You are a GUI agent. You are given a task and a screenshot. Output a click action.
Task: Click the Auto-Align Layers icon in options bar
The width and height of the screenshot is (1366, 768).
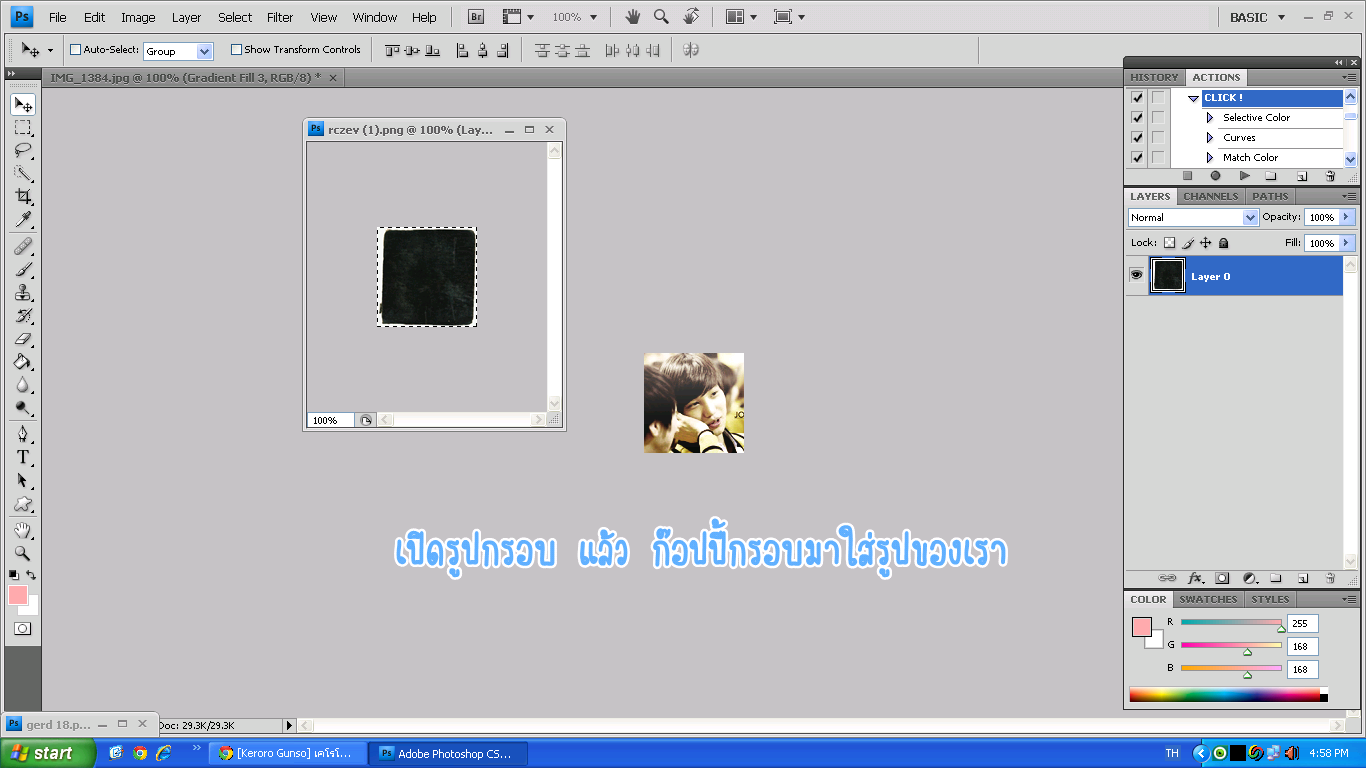pyautogui.click(x=690, y=50)
